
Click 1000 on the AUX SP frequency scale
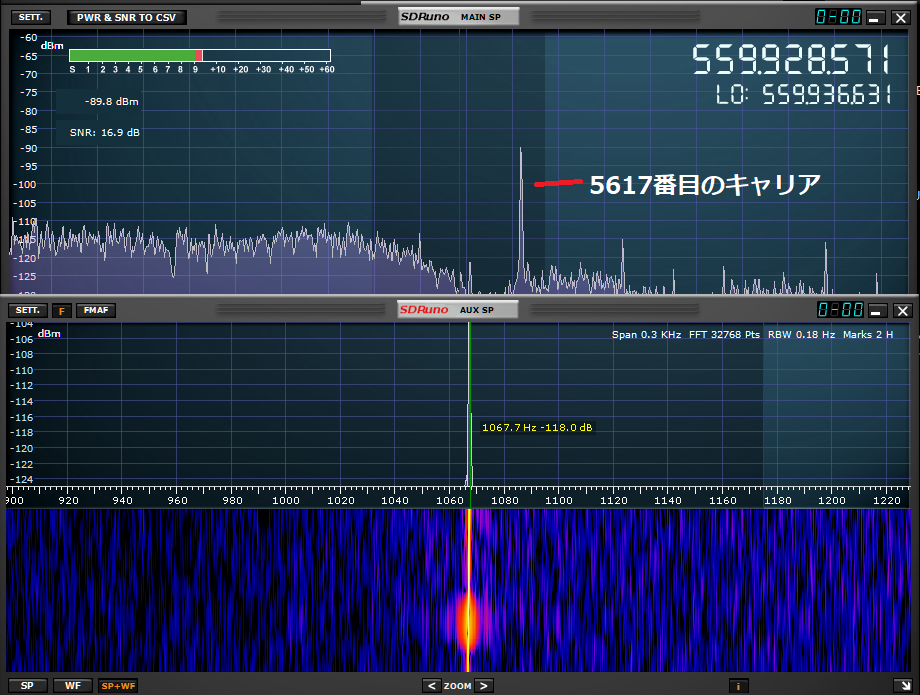click(x=286, y=500)
